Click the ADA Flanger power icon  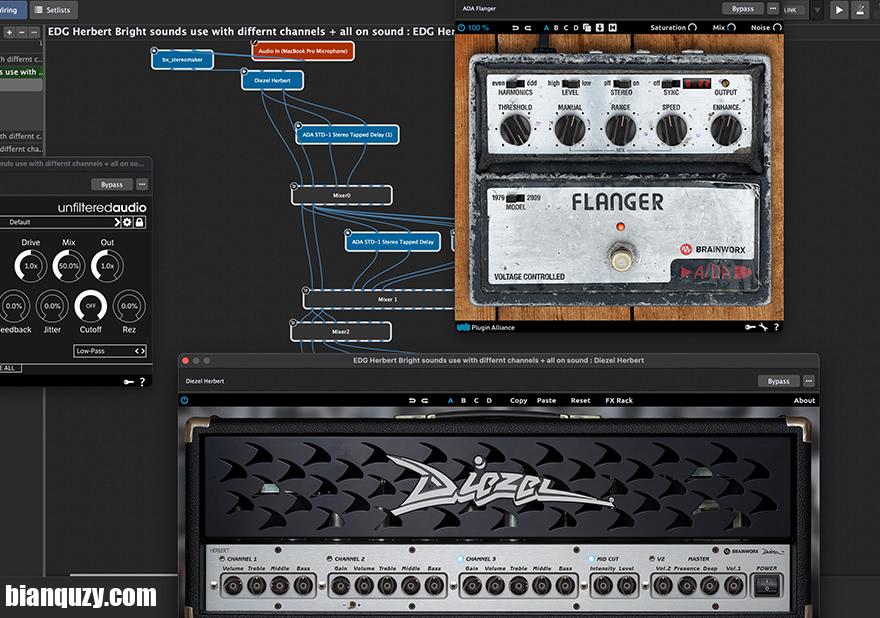461,28
